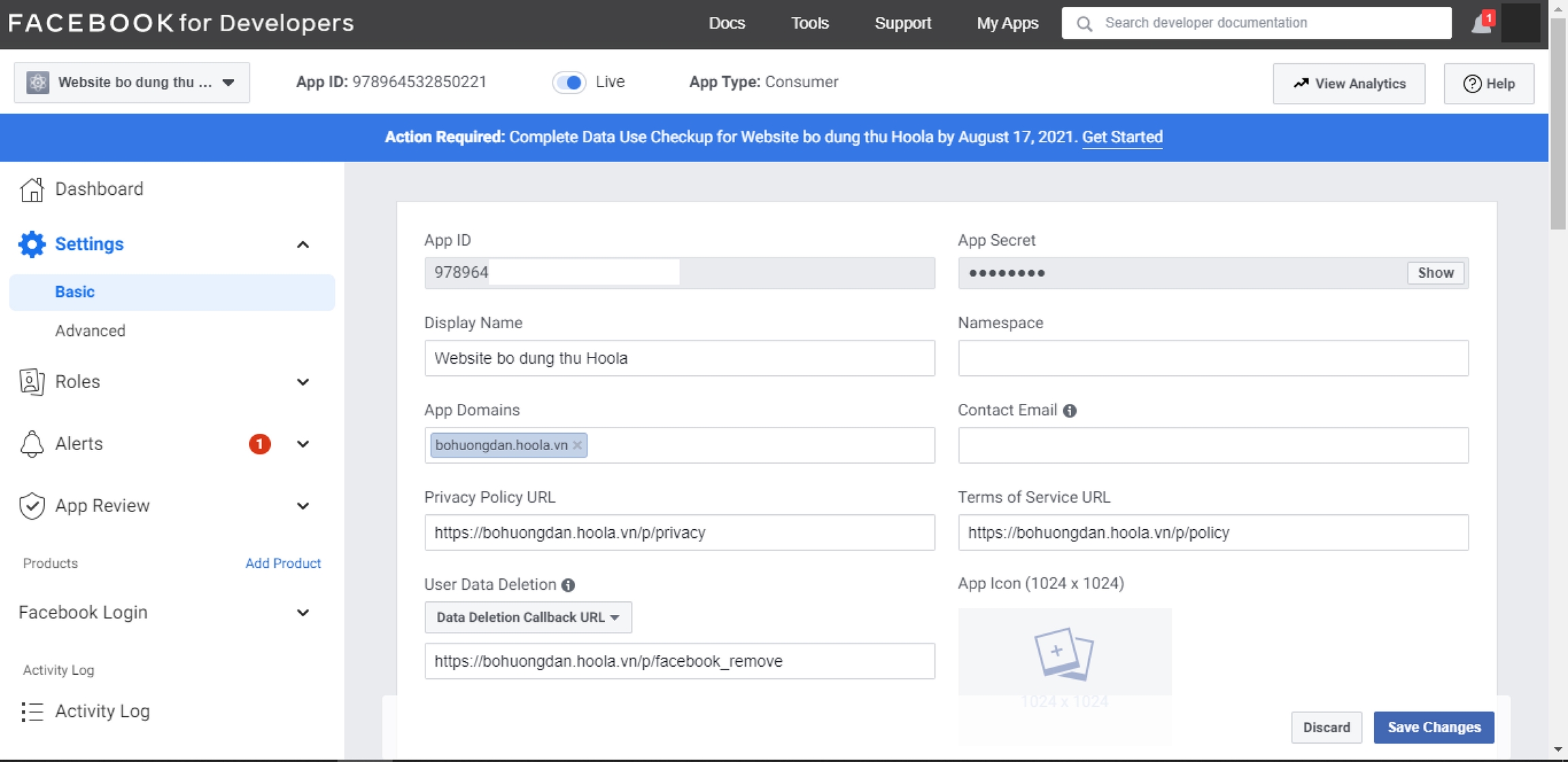Click the search magnifier icon
1568x762 pixels.
click(x=1084, y=24)
